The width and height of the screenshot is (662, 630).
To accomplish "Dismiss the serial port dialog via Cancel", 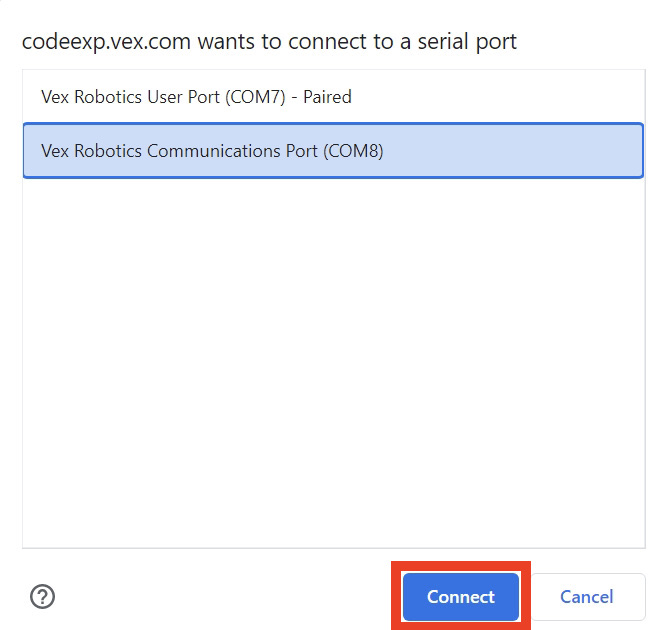I will pos(587,597).
